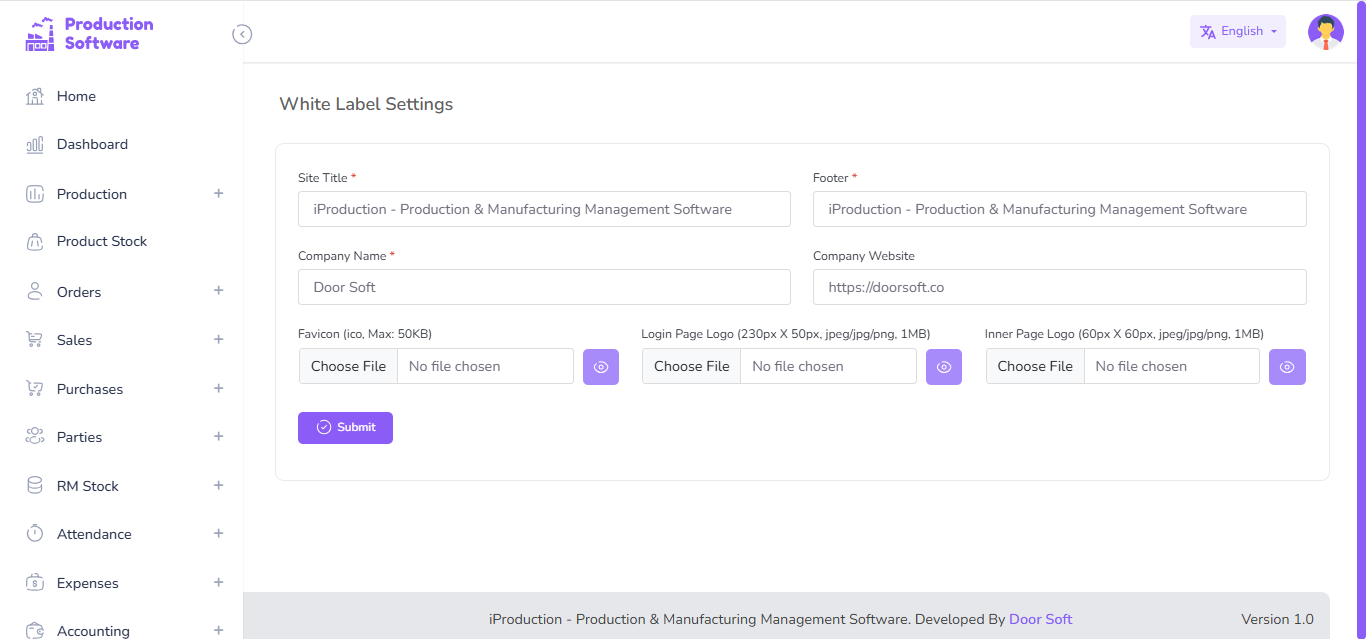Click the Sales shopping cart icon

[x=35, y=340]
